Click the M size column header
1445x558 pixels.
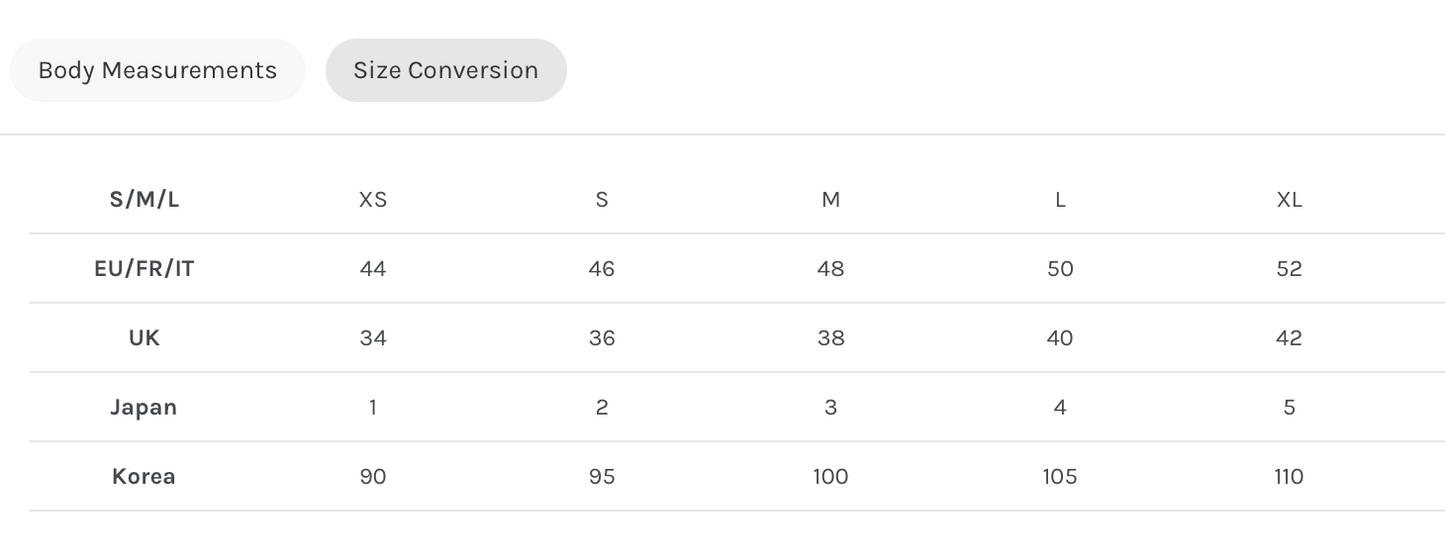pos(831,199)
